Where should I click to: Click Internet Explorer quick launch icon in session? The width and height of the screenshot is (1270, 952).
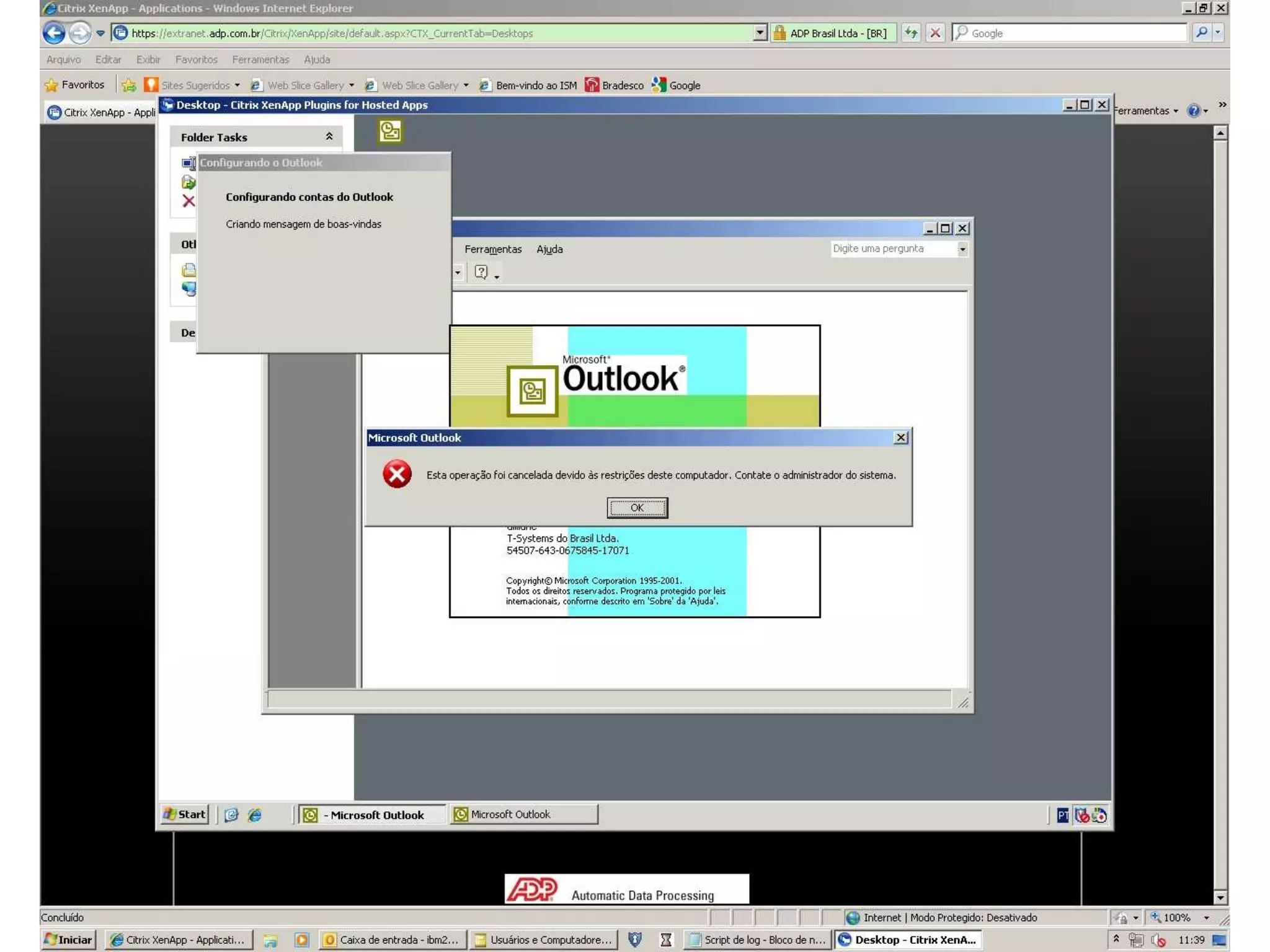tap(255, 814)
